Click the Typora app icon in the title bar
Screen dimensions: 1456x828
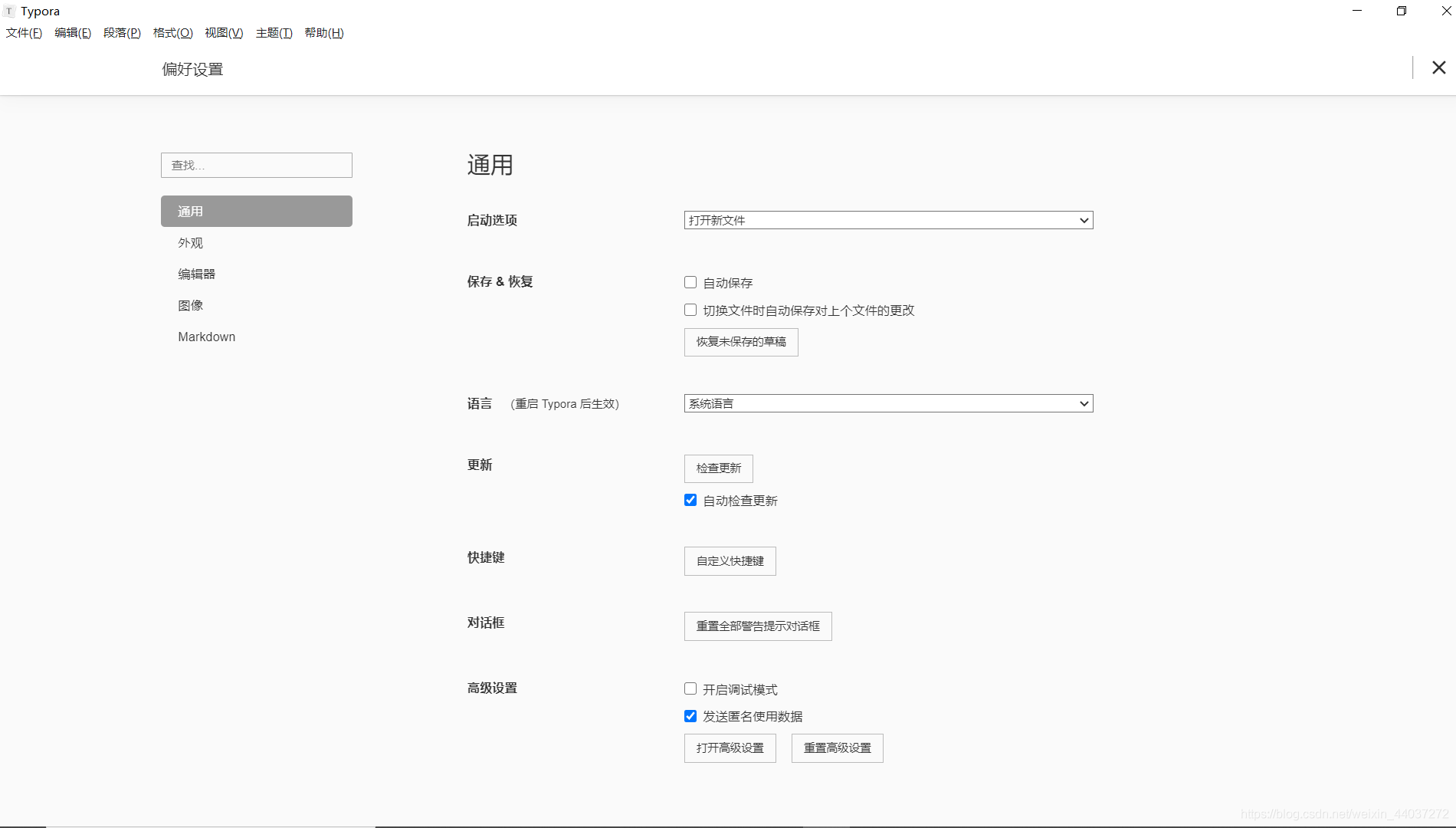(x=9, y=11)
